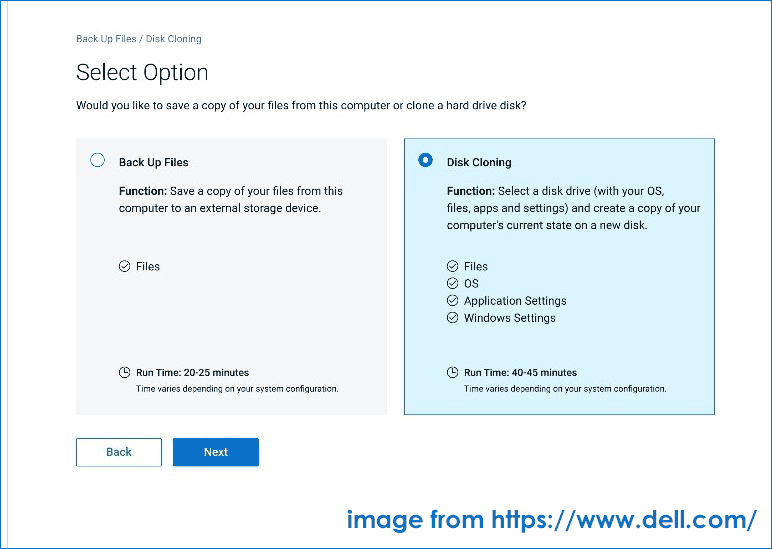Click the clock icon beside Run Time: 40-45 minutes
The image size is (772, 549).
pyautogui.click(x=452, y=372)
